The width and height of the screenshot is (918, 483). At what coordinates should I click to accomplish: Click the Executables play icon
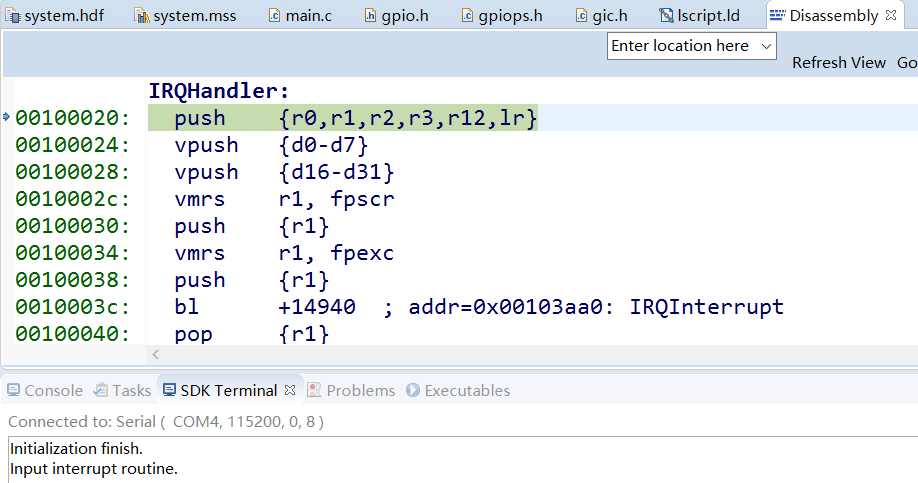point(413,390)
